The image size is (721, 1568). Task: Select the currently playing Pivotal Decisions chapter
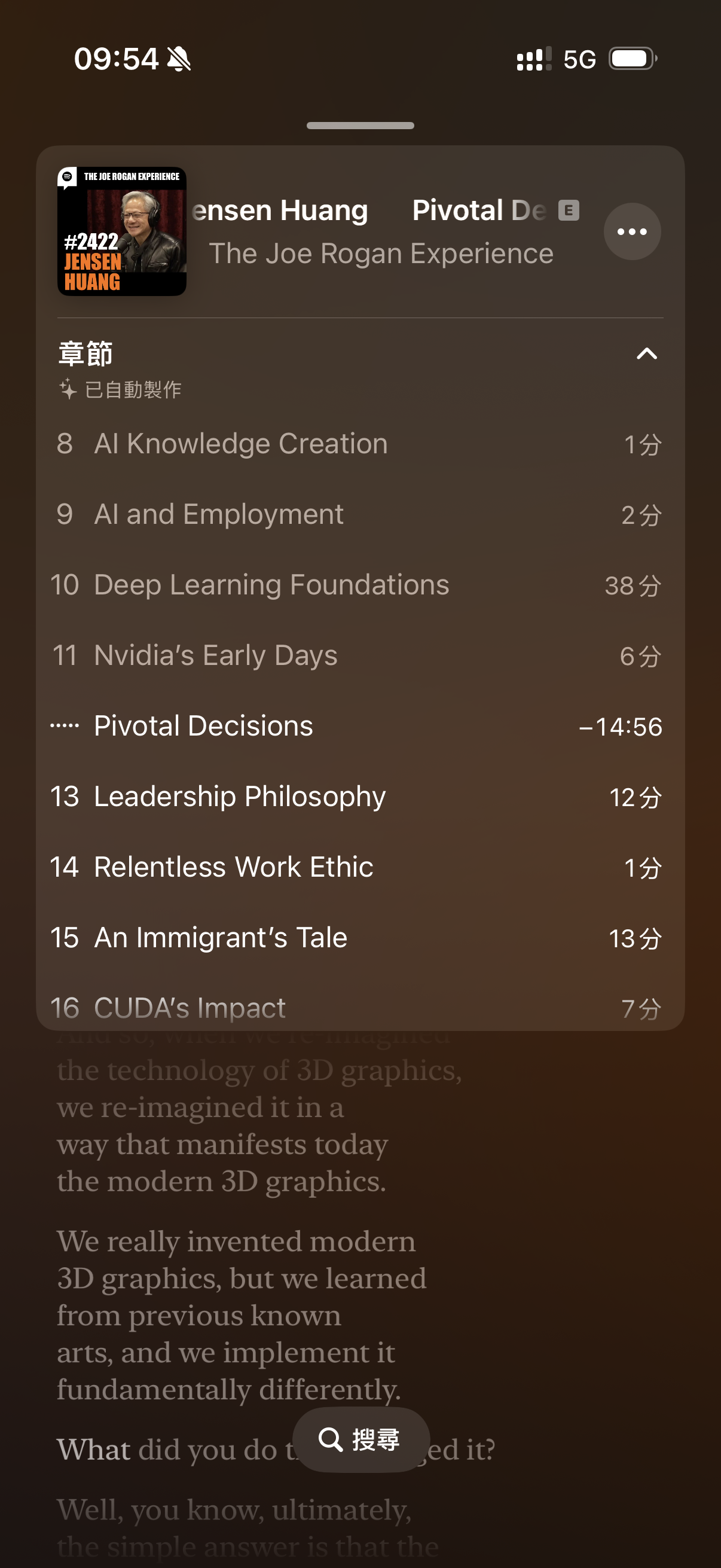[203, 726]
